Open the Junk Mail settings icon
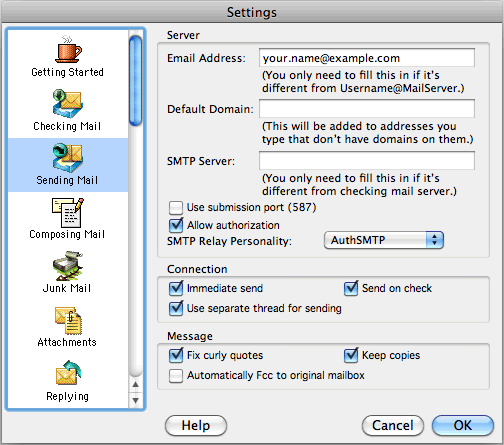The image size is (504, 445). coord(68,266)
